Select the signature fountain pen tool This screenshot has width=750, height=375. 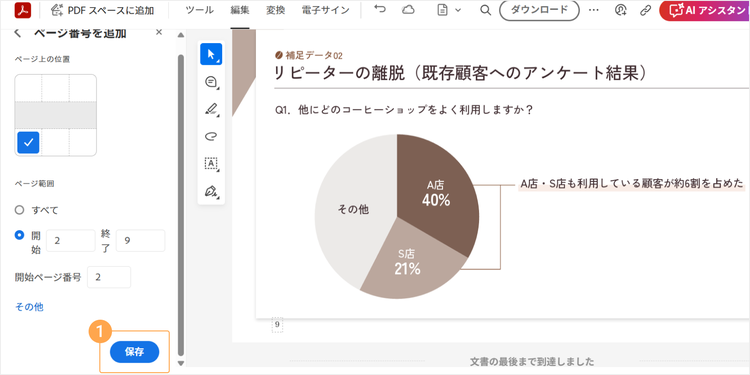(211, 191)
